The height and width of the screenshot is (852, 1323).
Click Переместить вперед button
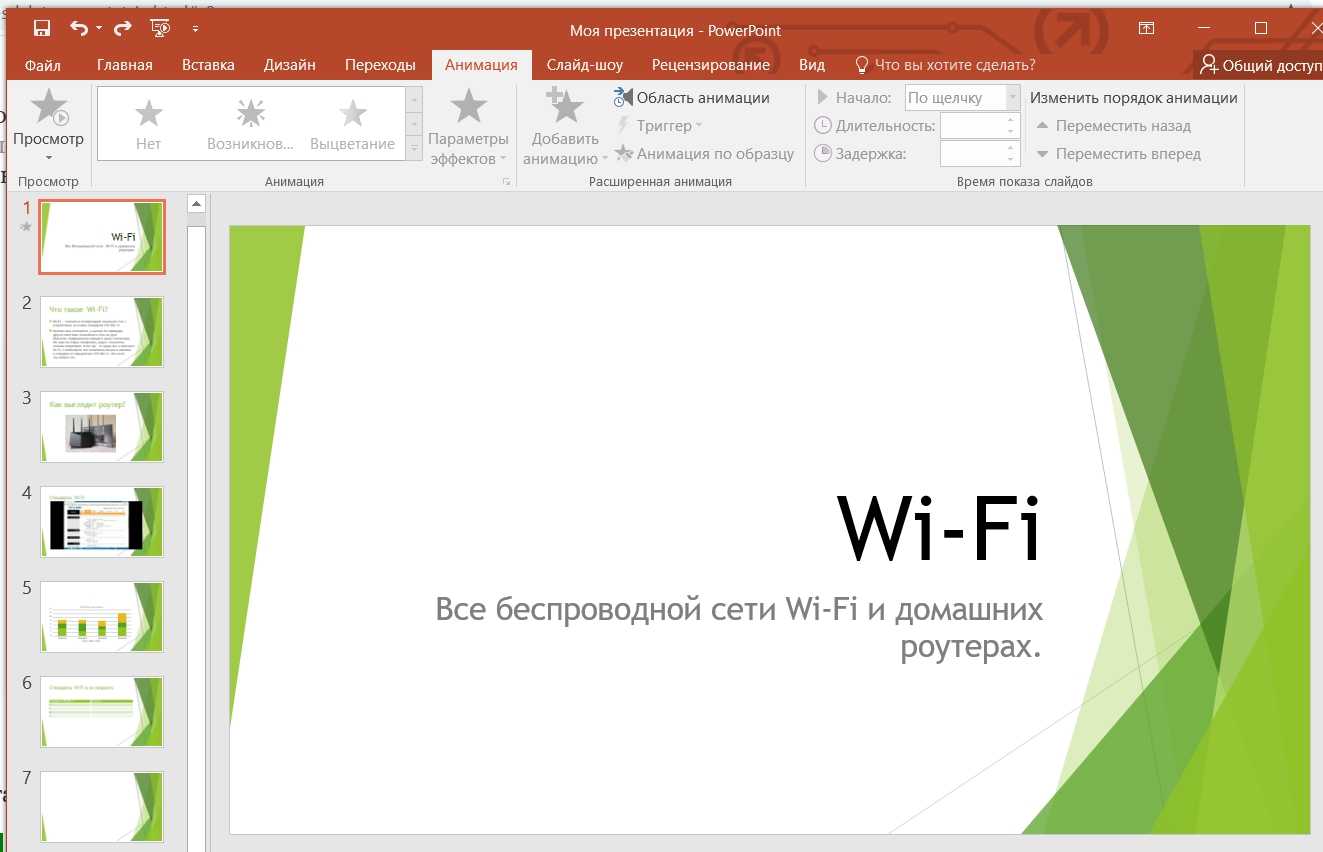tap(1118, 154)
